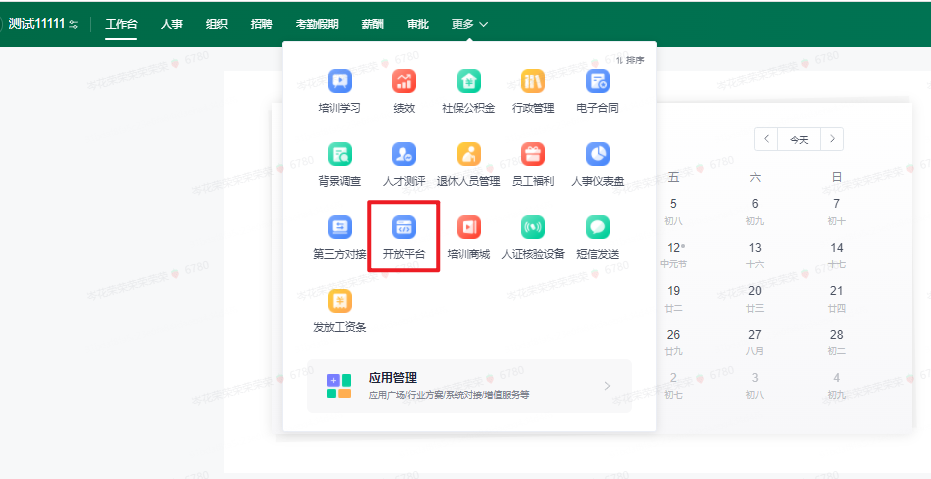Open the 背景调查 app icon
This screenshot has width=931, height=479.
[340, 154]
